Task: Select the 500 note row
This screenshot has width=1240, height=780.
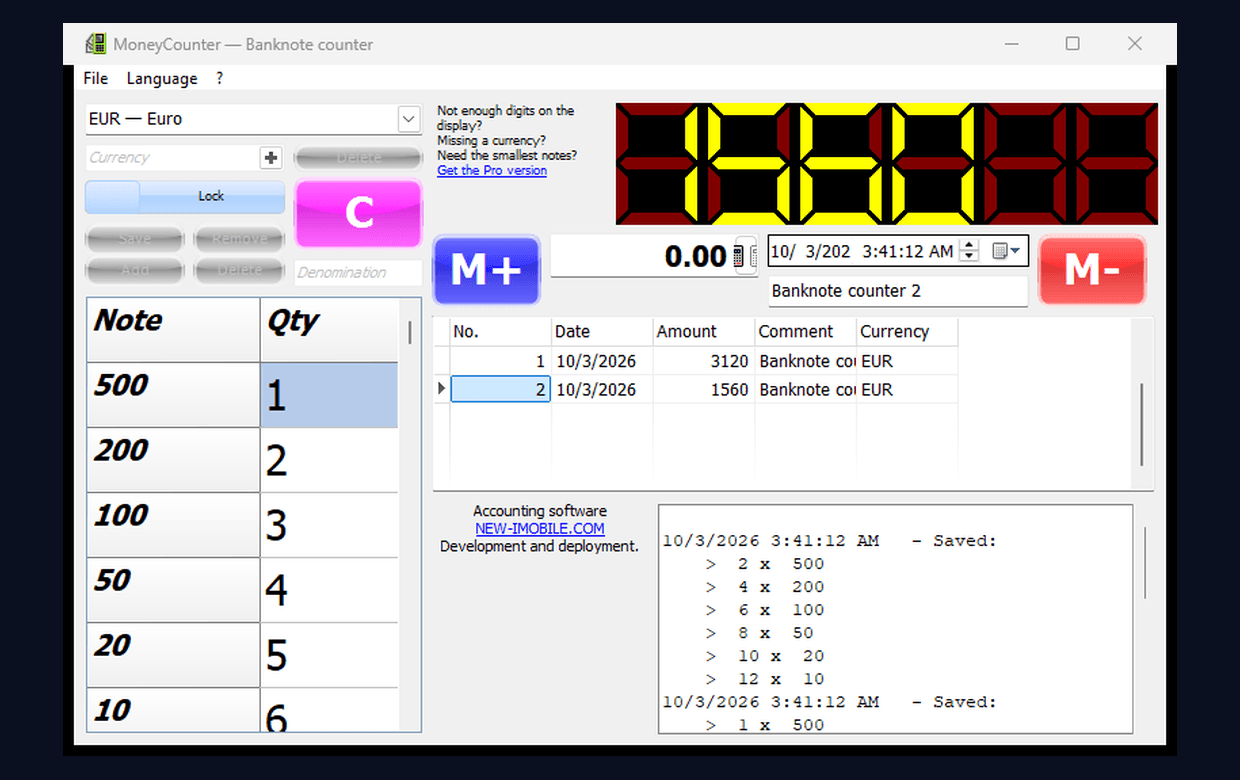Action: [173, 395]
